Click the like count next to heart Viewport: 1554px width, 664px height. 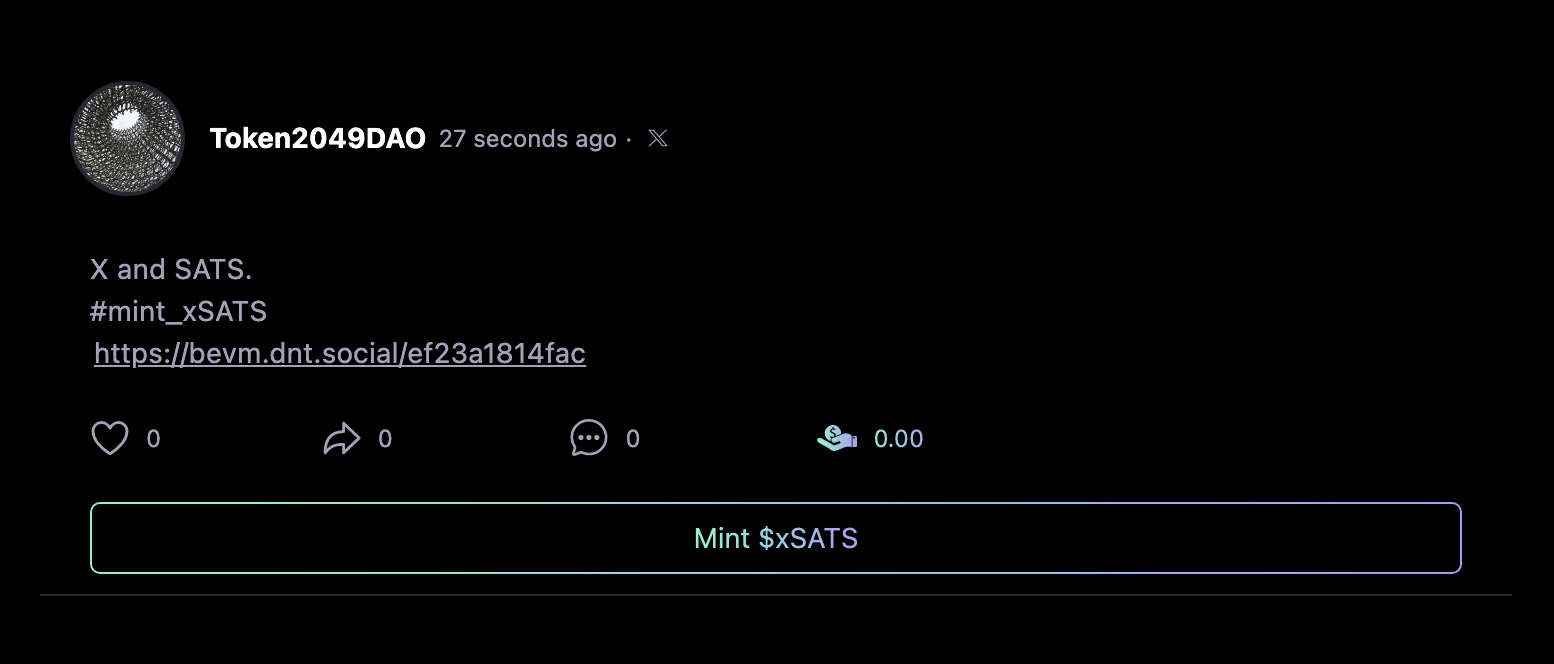click(x=153, y=439)
